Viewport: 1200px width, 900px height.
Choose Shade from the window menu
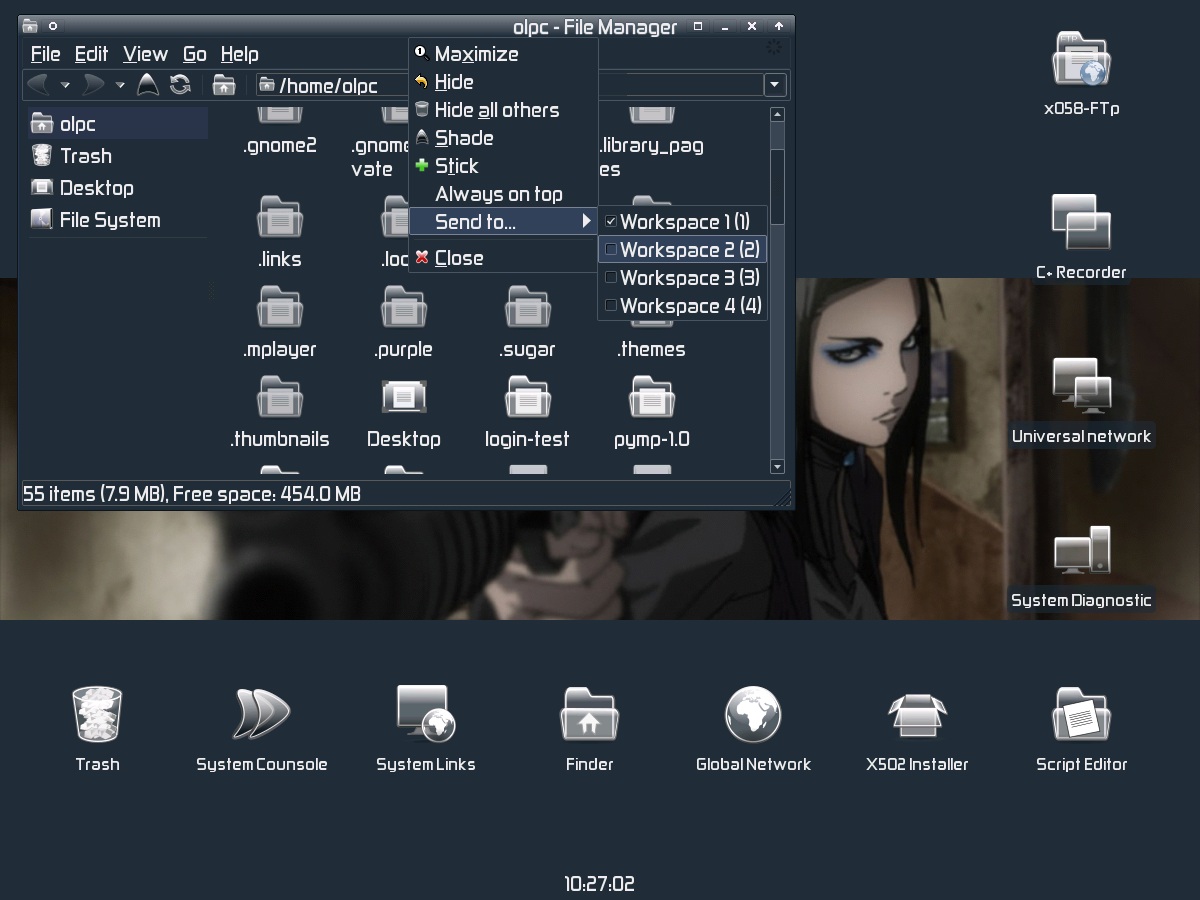click(504, 138)
